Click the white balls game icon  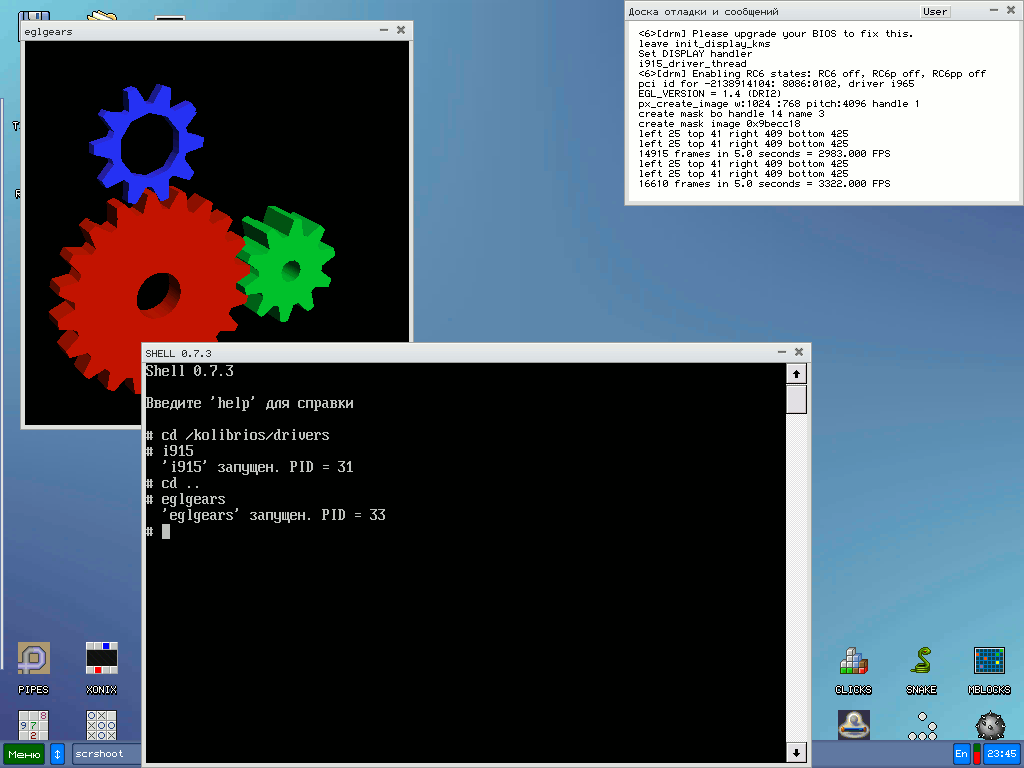click(x=921, y=727)
